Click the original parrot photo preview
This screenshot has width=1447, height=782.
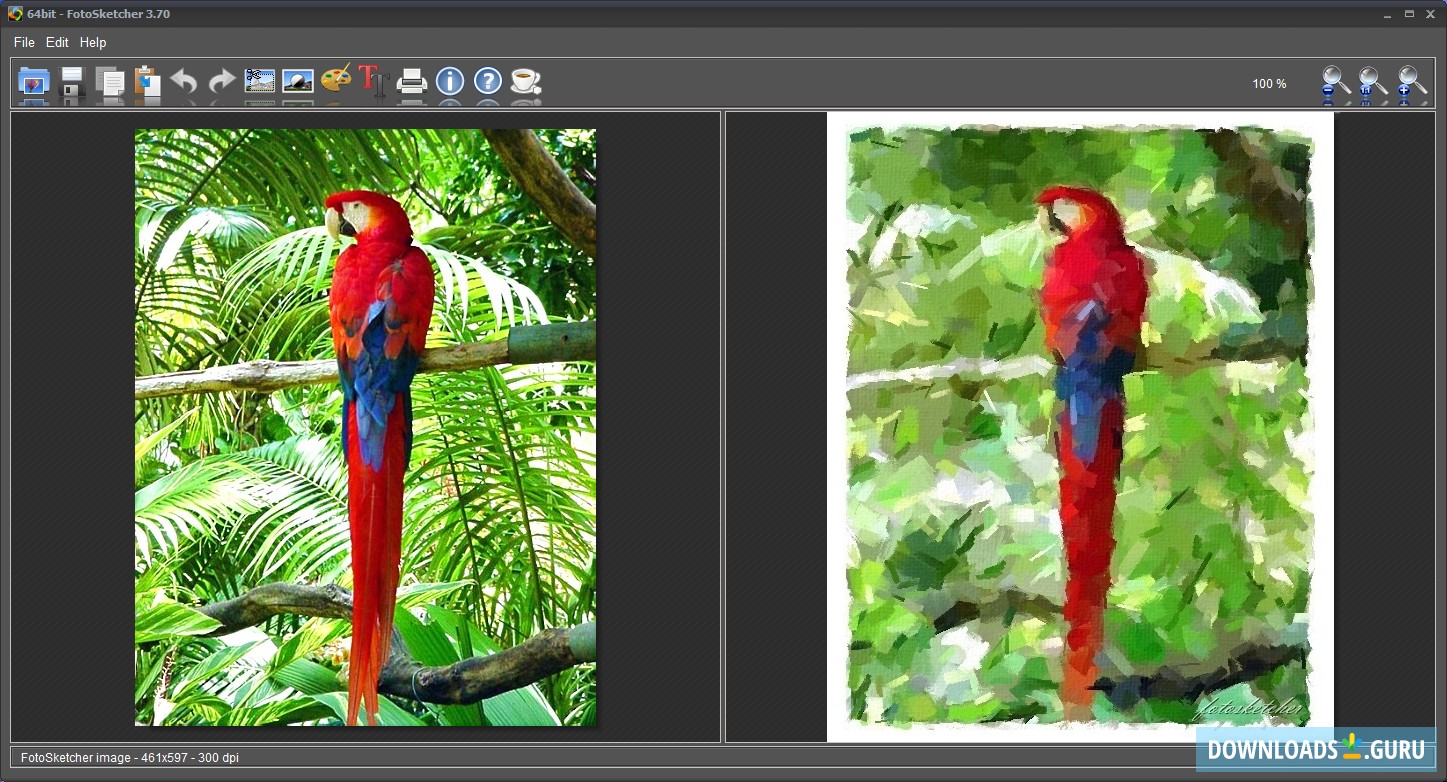pyautogui.click(x=365, y=427)
